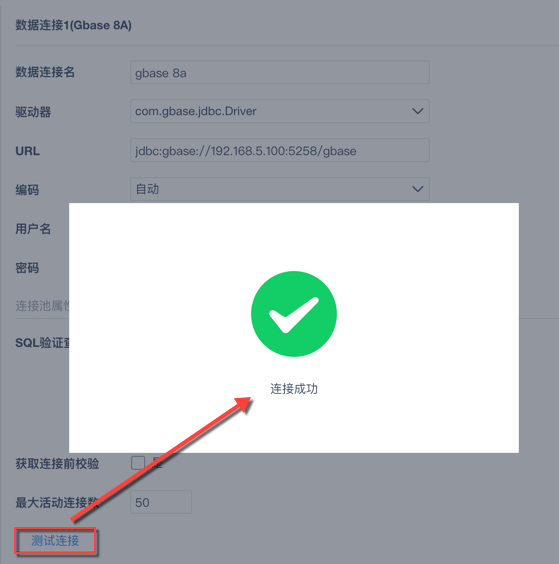Expand the 连接池属性 section heading
Screen dimensions: 559x564
coord(42,306)
